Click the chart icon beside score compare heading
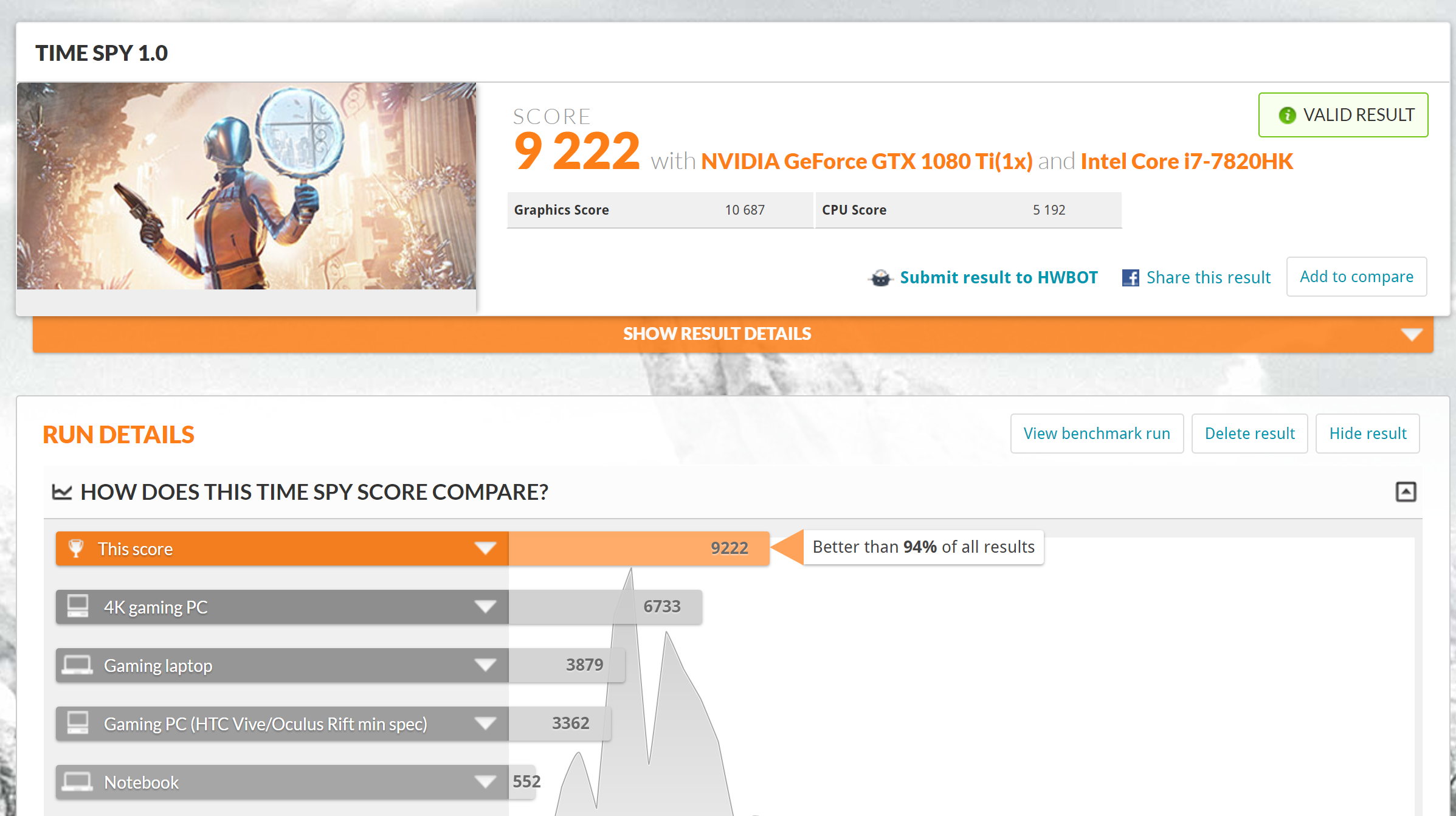The image size is (1456, 816). coord(62,492)
